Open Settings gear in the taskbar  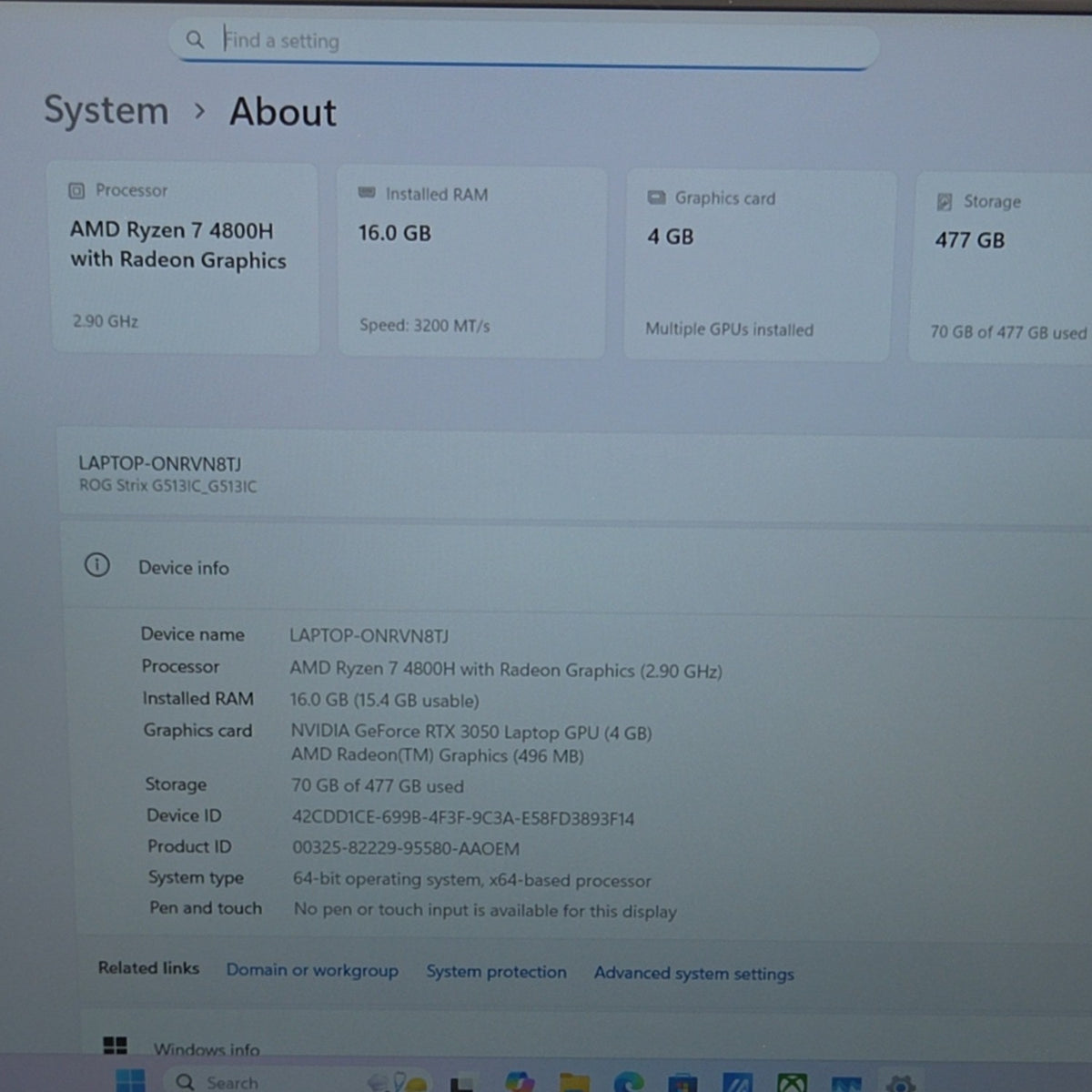coord(900,1083)
